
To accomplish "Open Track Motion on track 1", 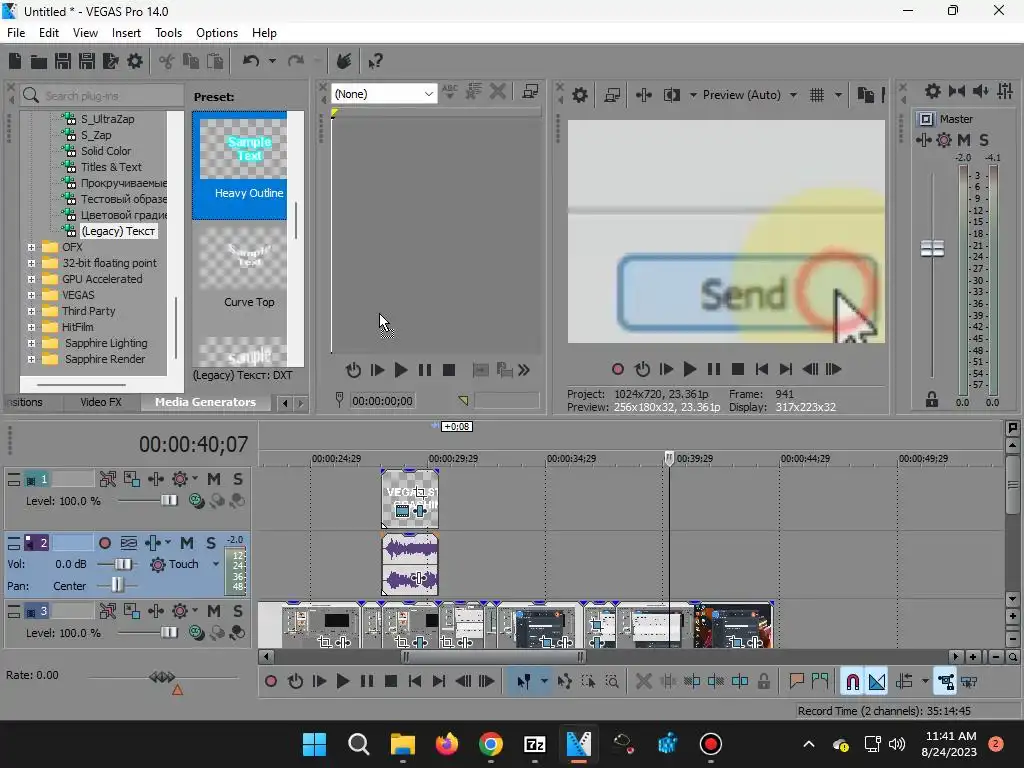I will click(132, 479).
